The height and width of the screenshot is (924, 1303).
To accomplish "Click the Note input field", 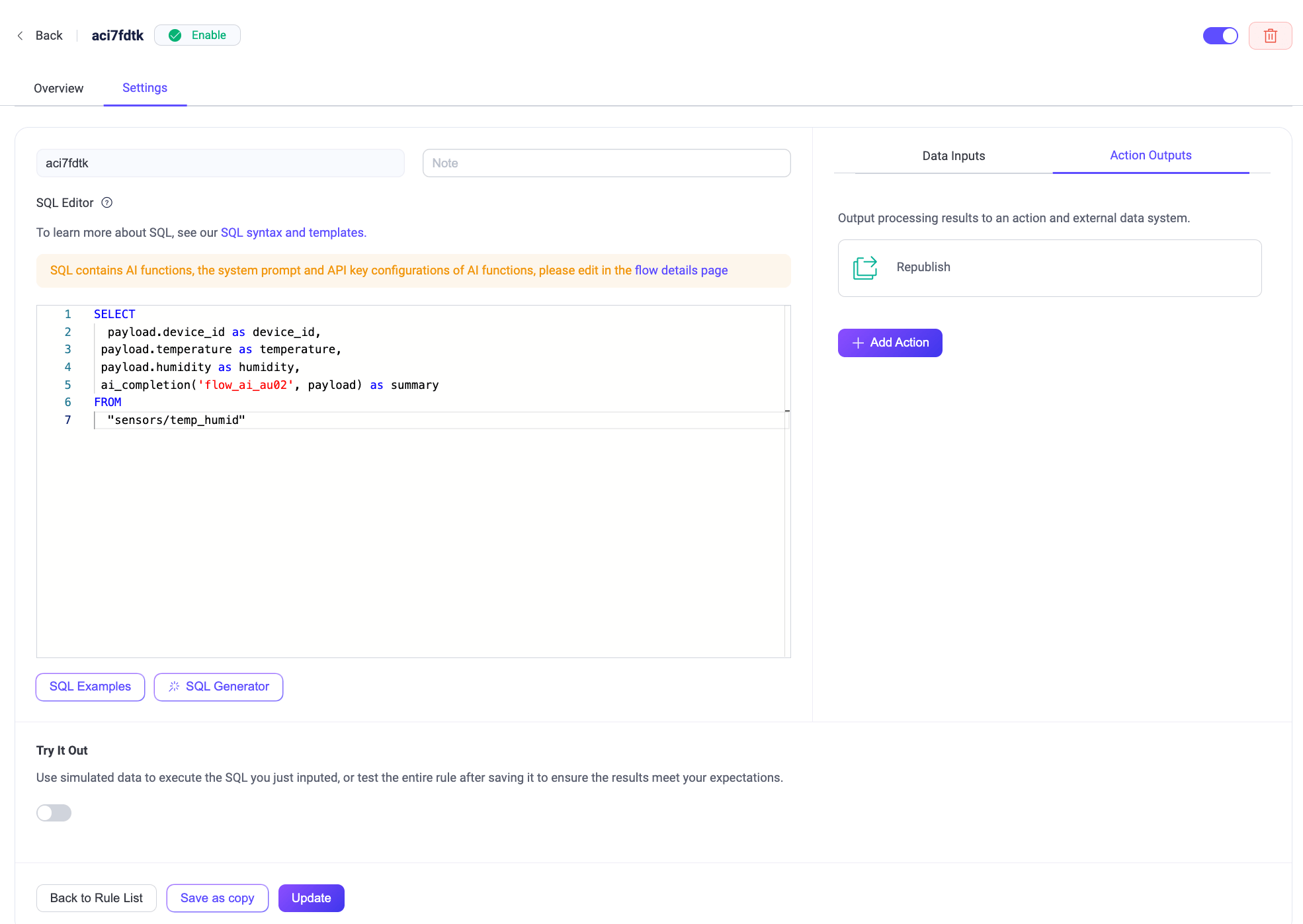I will pyautogui.click(x=606, y=163).
